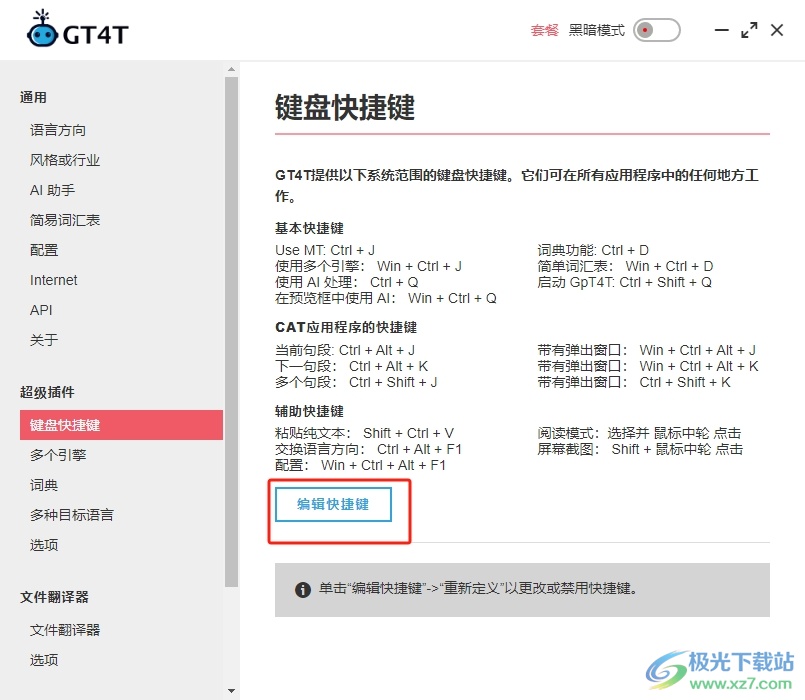Viewport: 805px width, 700px height.
Task: Click the info icon in the tip box
Action: (303, 590)
